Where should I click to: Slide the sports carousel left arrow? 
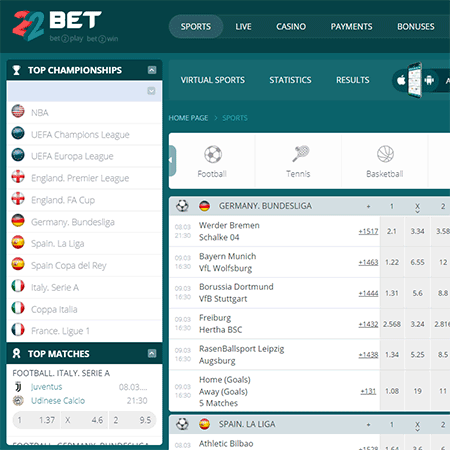(172, 160)
